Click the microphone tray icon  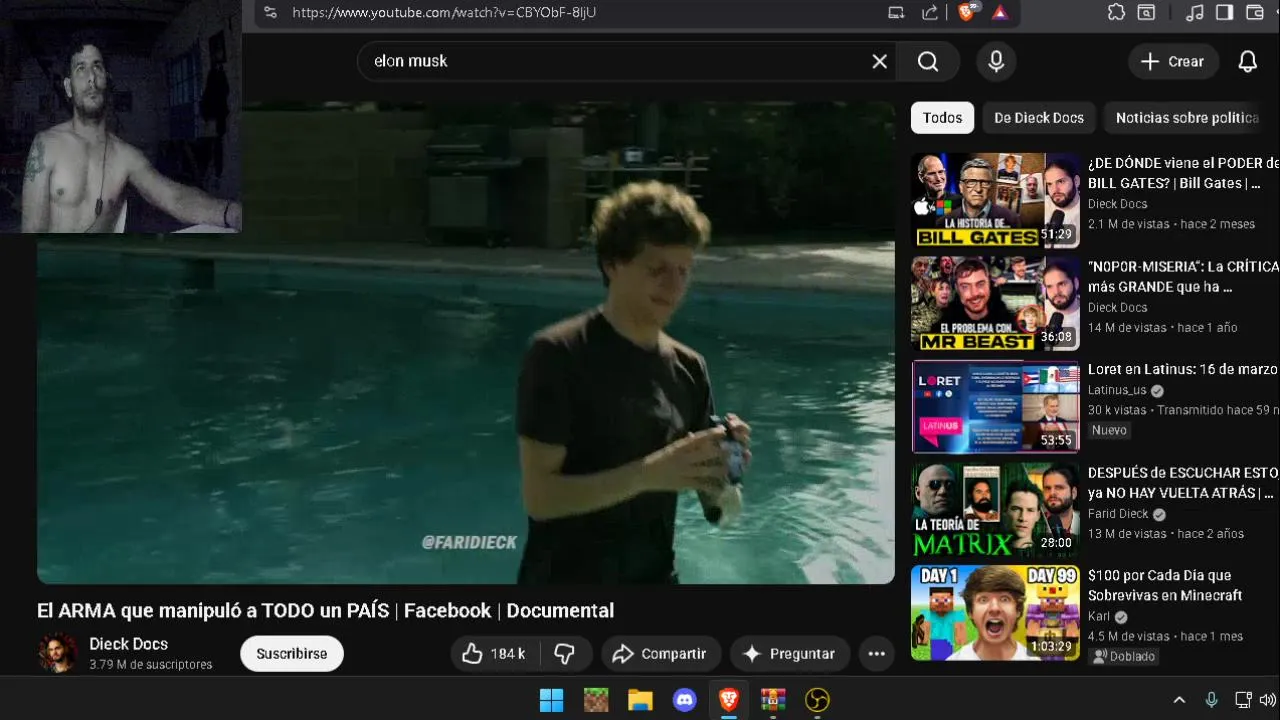[1211, 700]
